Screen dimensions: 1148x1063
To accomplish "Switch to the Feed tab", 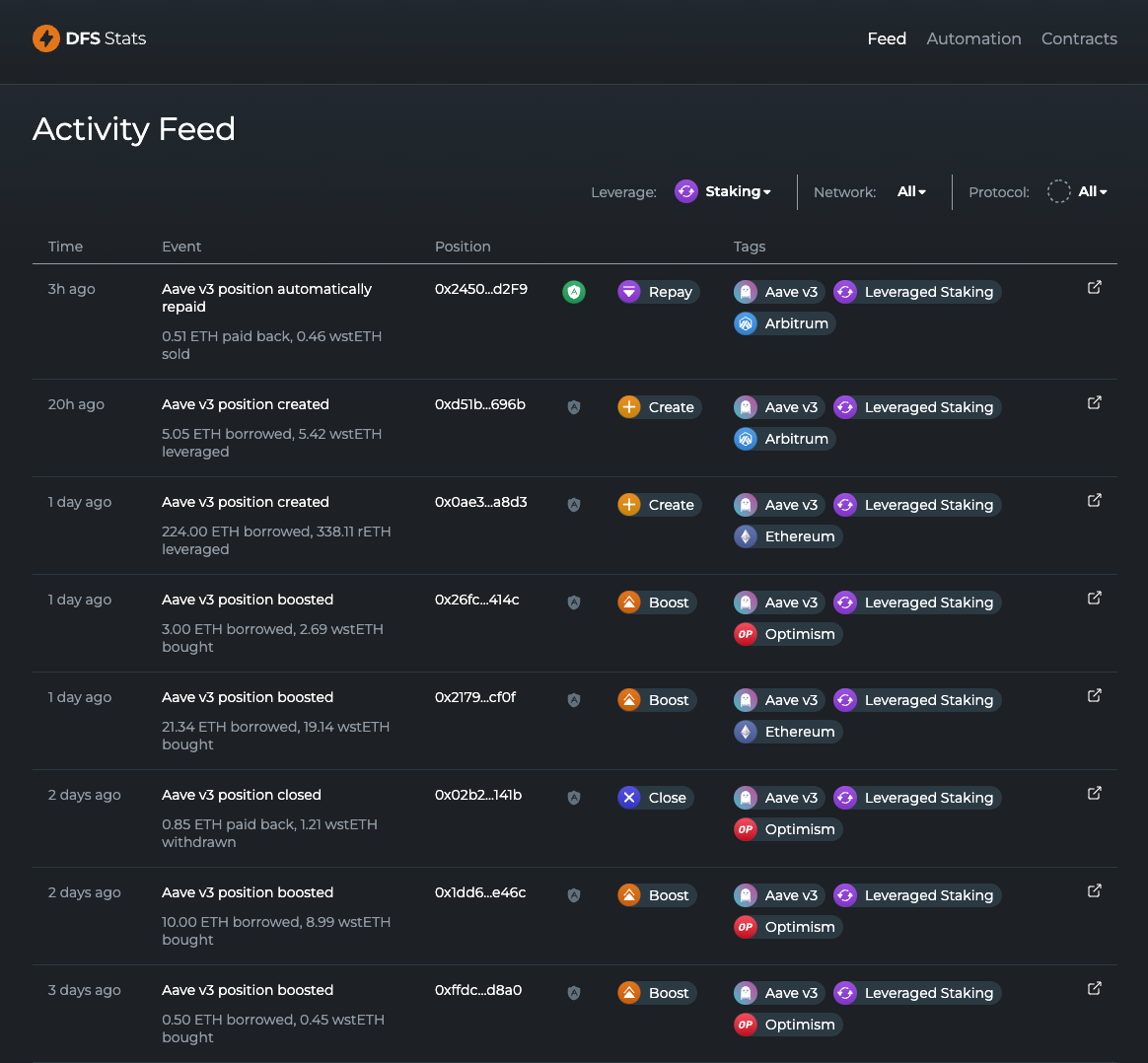I will click(887, 38).
